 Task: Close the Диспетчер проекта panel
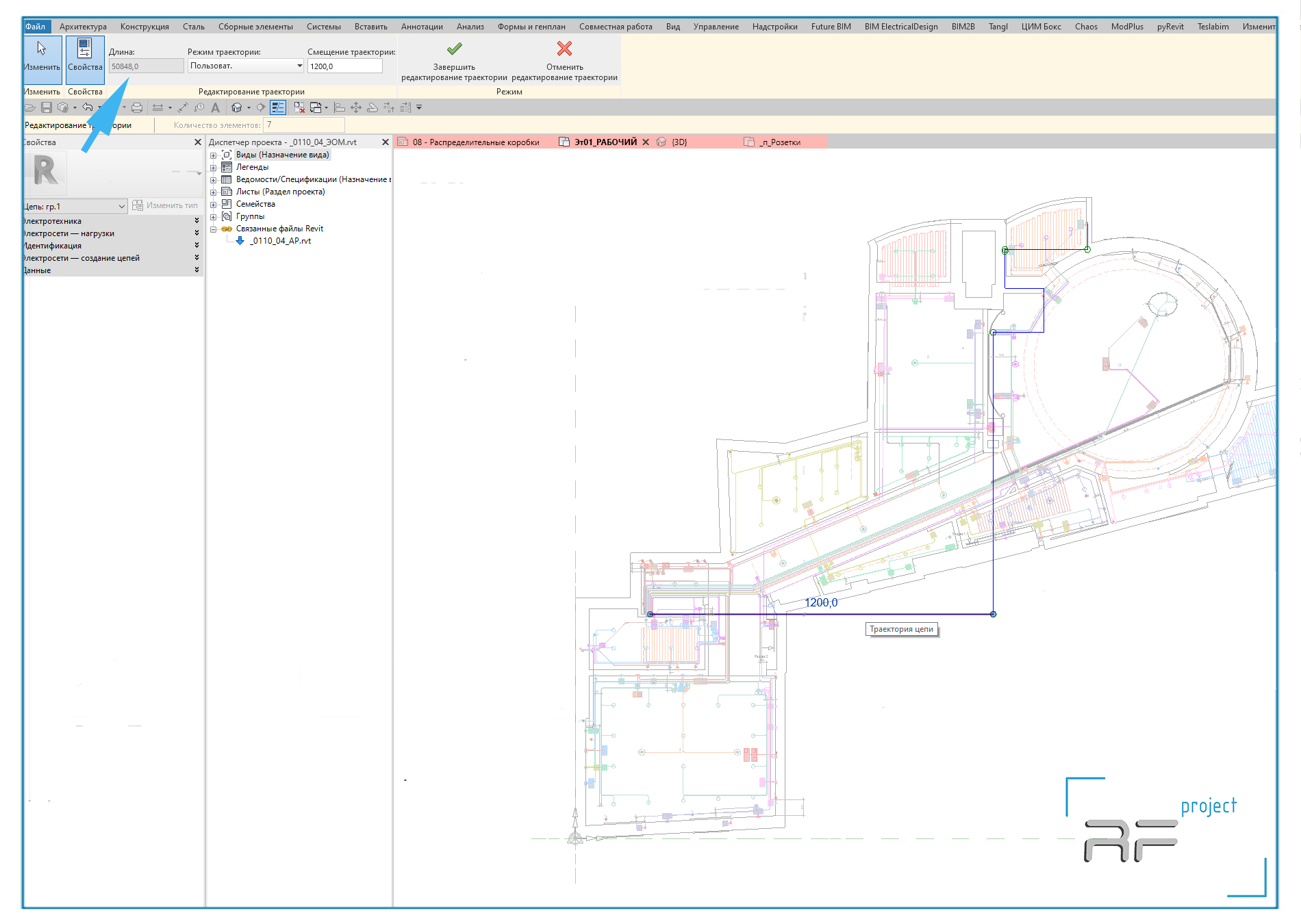tap(385, 142)
